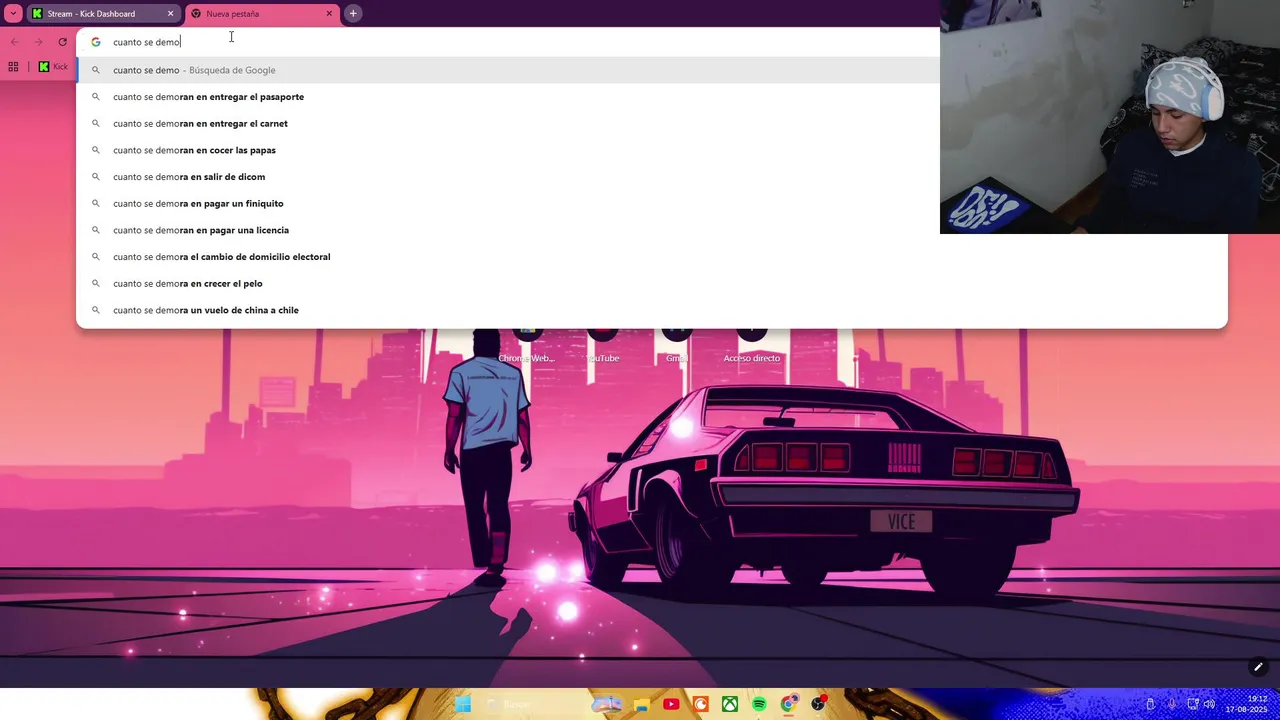
Task: Close the Stream - Kick Dashboard tab
Action: tap(170, 13)
